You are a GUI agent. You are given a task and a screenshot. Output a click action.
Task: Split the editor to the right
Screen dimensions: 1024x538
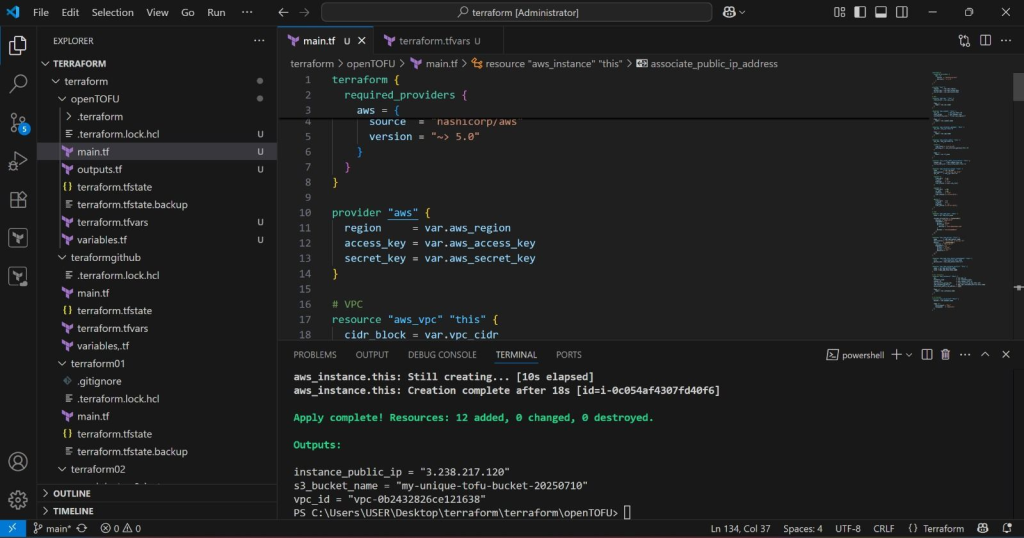(x=985, y=40)
